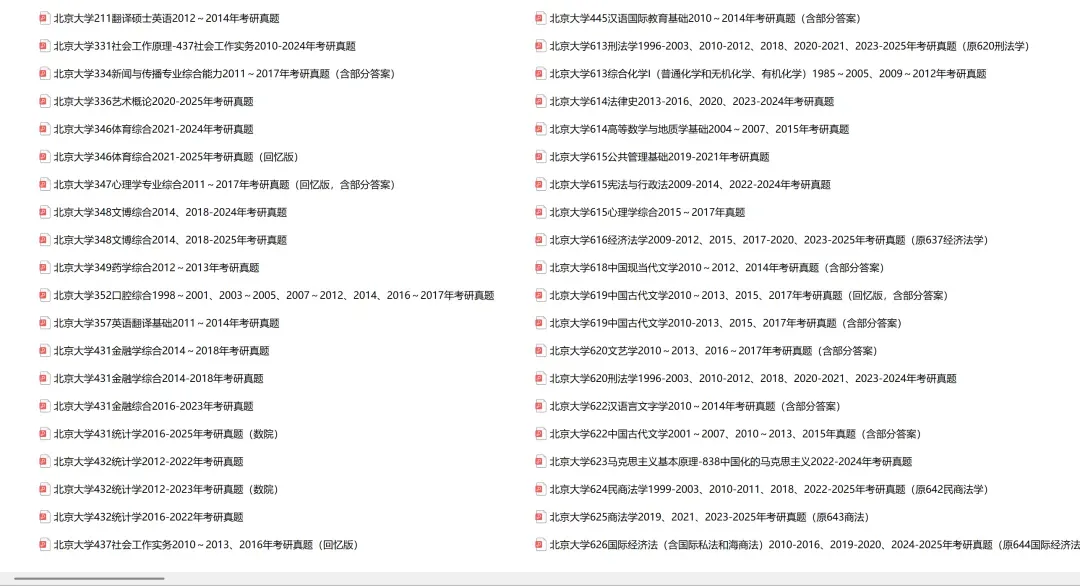Click PDF icon of 437社会工作实务 (回忆版)
The height and width of the screenshot is (586, 1080).
44,545
